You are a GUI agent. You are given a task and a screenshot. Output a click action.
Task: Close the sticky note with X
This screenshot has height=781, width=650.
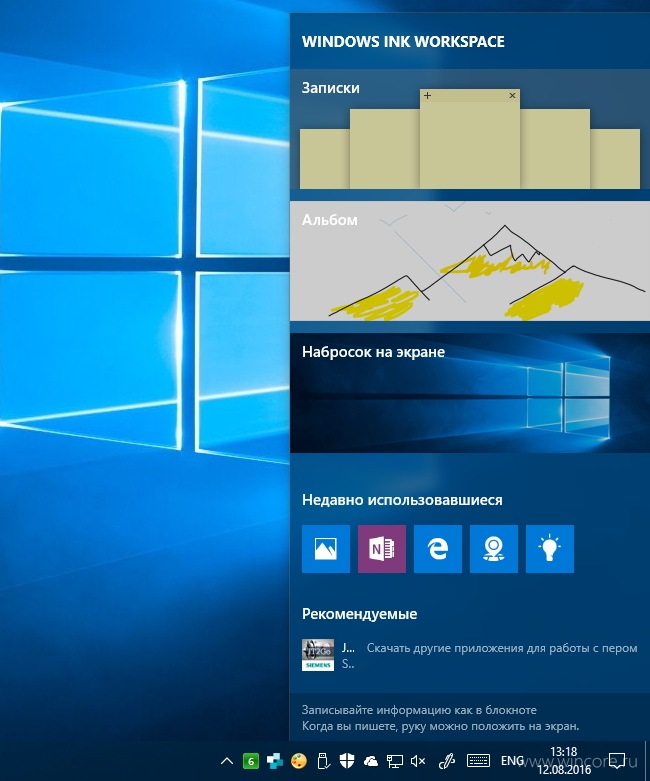pyautogui.click(x=512, y=95)
